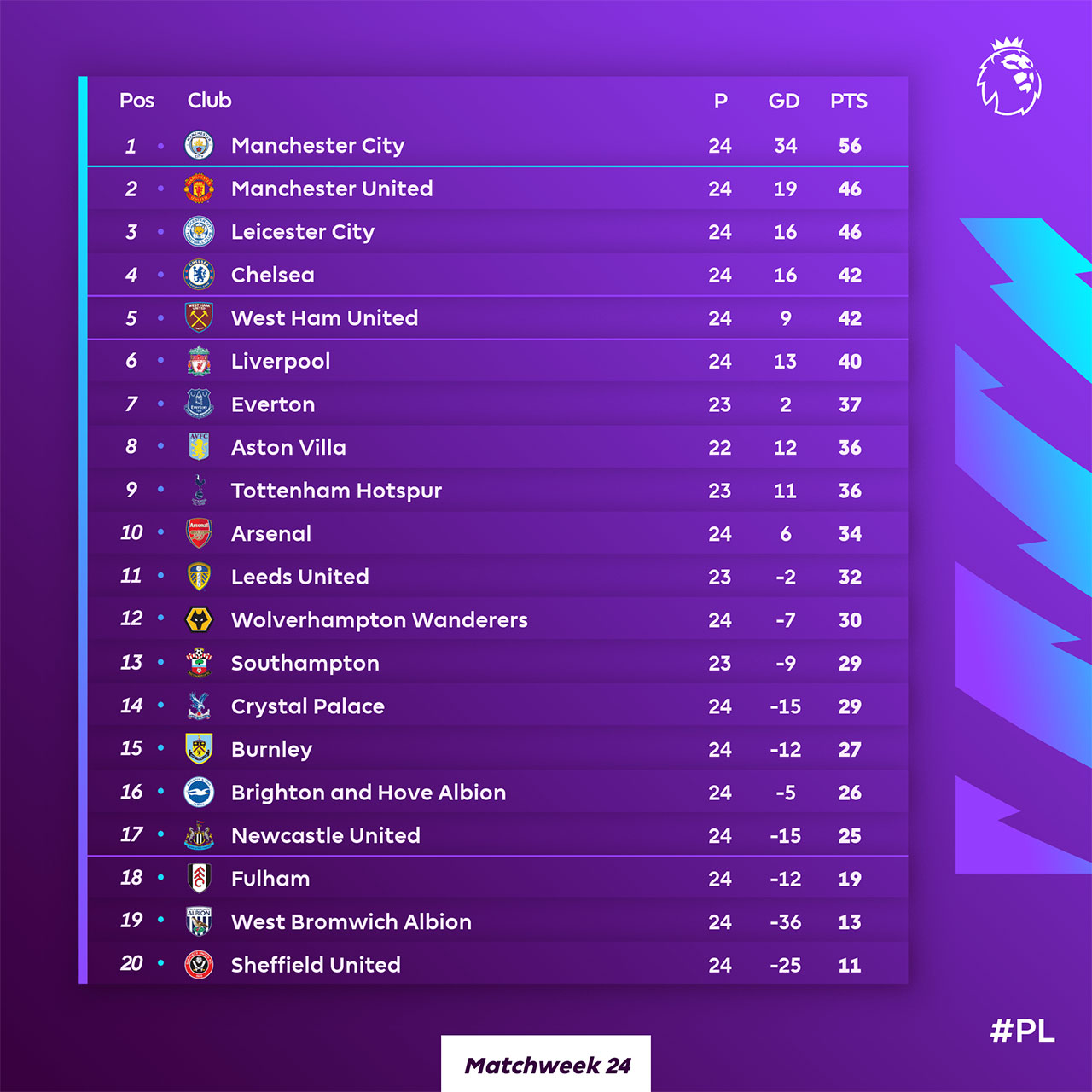1092x1092 pixels.
Task: Select the Wolverhampton Wanderers wolf badge
Action: coord(199,620)
